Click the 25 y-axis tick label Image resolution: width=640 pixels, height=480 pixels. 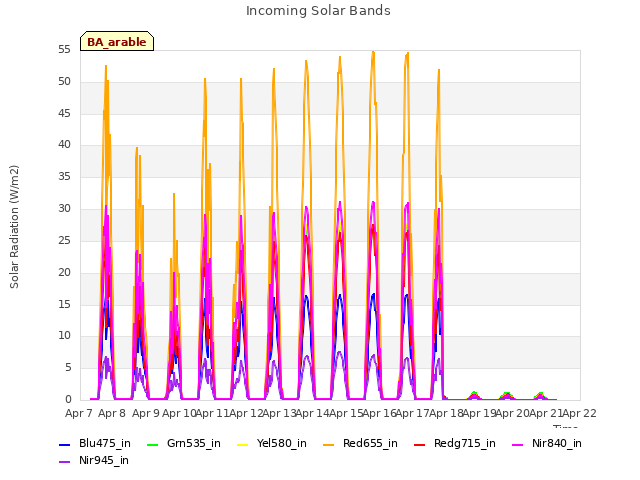[64, 240]
